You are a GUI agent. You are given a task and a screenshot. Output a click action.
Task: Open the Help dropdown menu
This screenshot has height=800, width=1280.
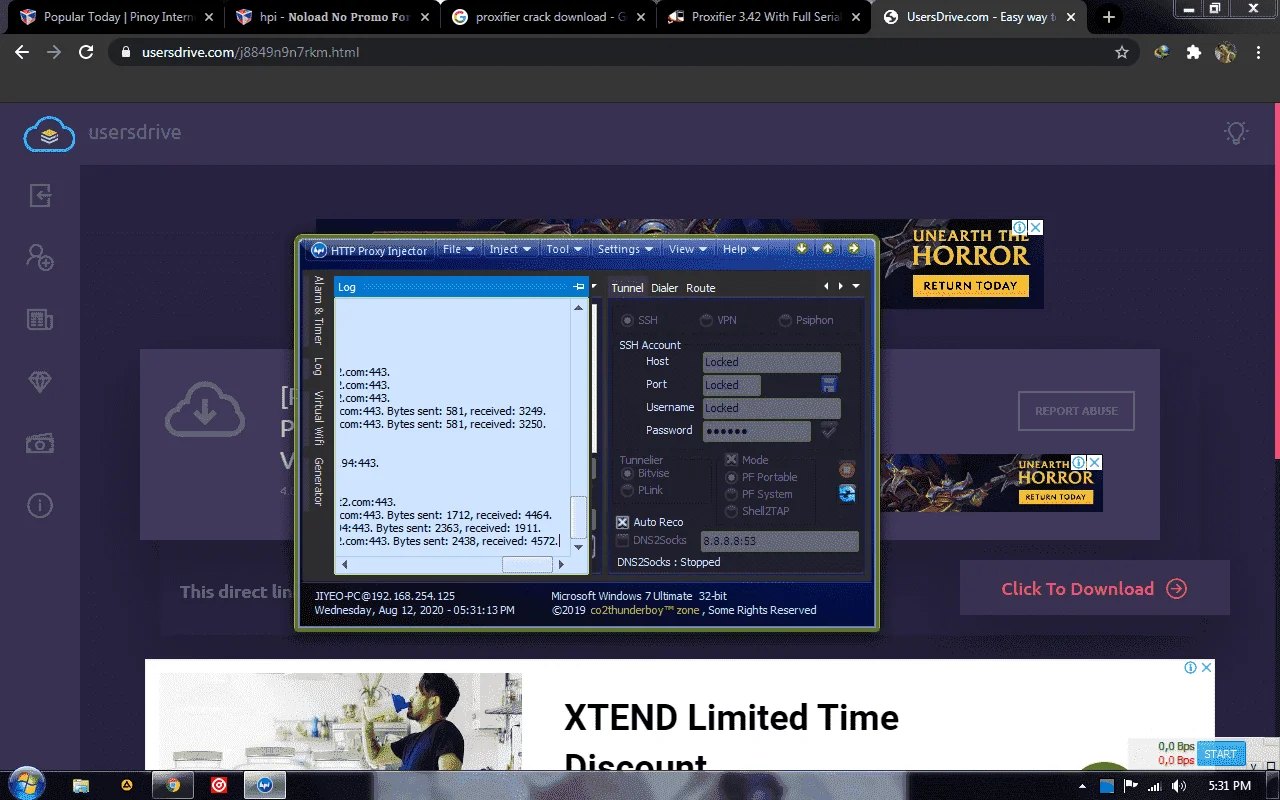pos(741,249)
